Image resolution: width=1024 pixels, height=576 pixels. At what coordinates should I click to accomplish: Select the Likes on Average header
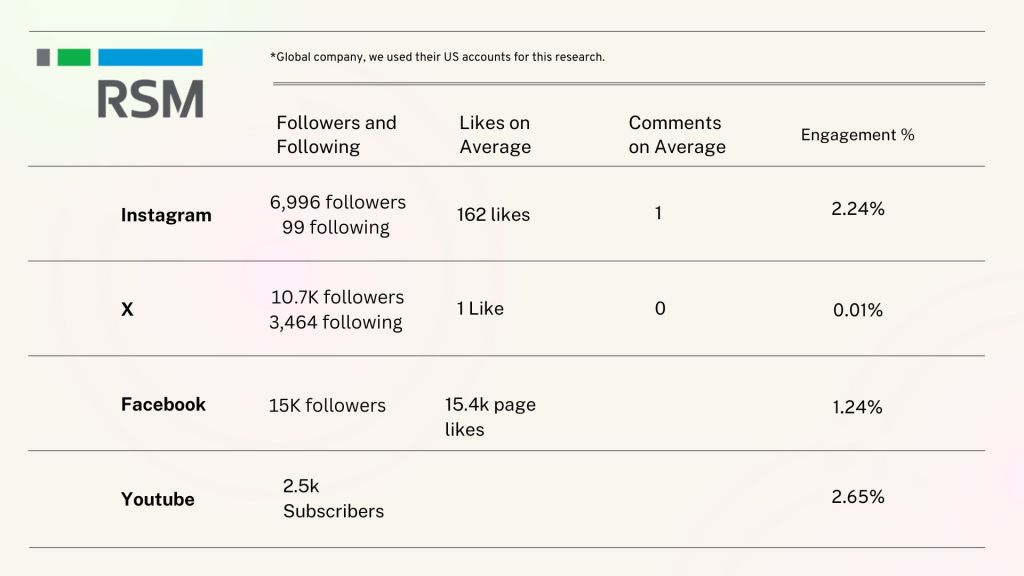pyautogui.click(x=495, y=134)
